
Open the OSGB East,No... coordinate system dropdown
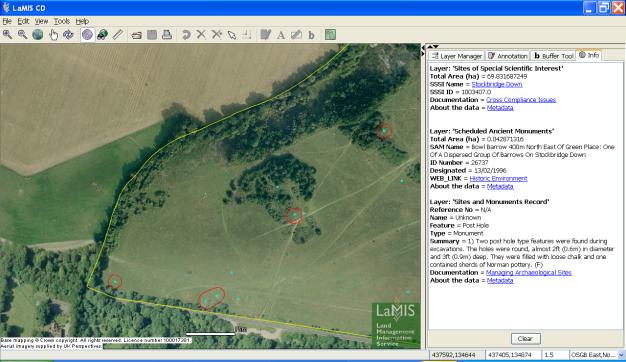click(621, 355)
